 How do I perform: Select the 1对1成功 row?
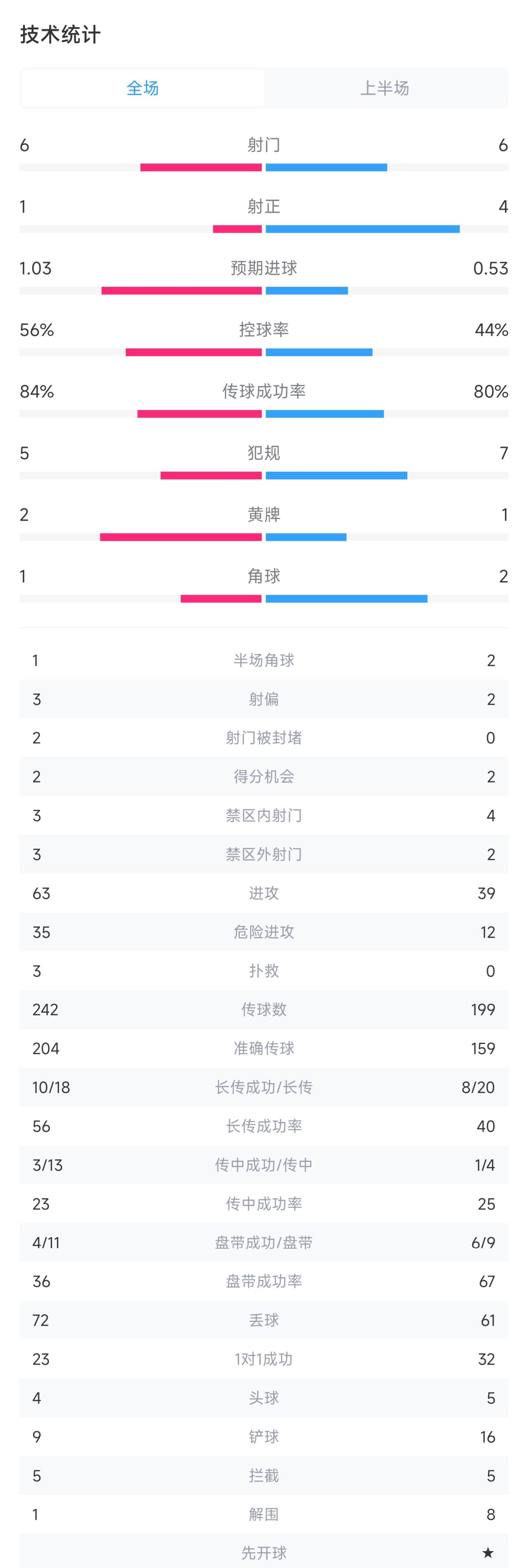tap(264, 1359)
